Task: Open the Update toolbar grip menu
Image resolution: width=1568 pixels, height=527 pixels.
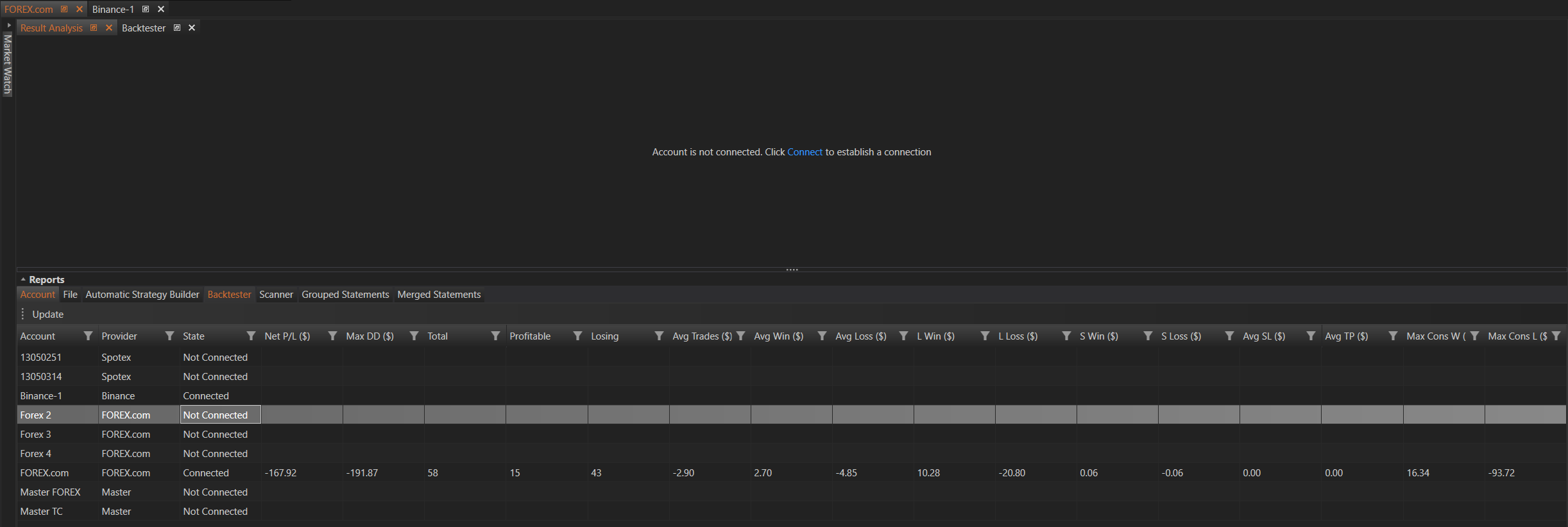Action: [23, 314]
